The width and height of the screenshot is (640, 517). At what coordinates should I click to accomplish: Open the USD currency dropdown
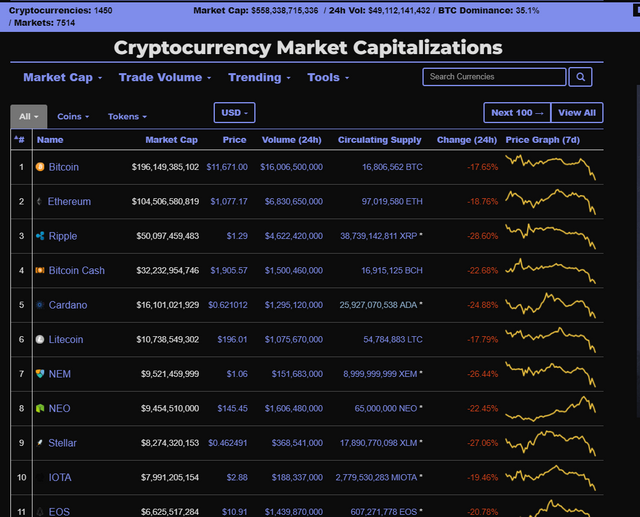click(x=234, y=113)
